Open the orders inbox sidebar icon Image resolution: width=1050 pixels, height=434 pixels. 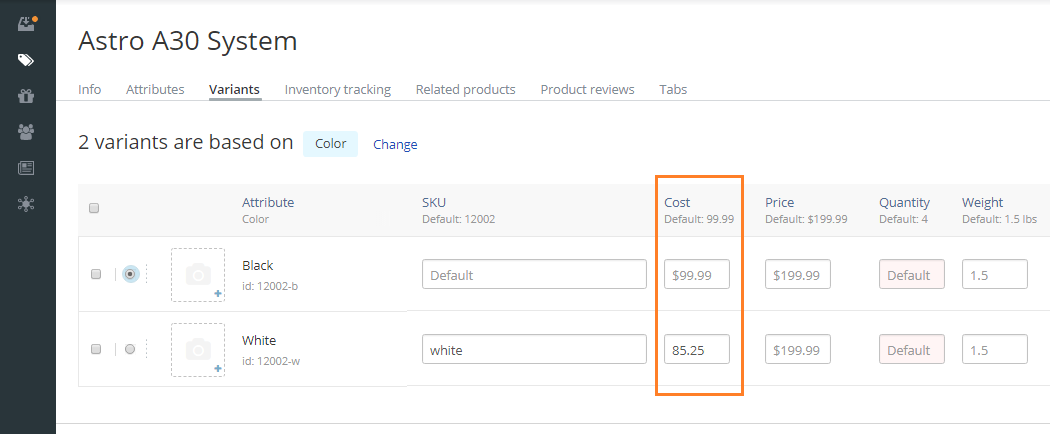click(26, 25)
